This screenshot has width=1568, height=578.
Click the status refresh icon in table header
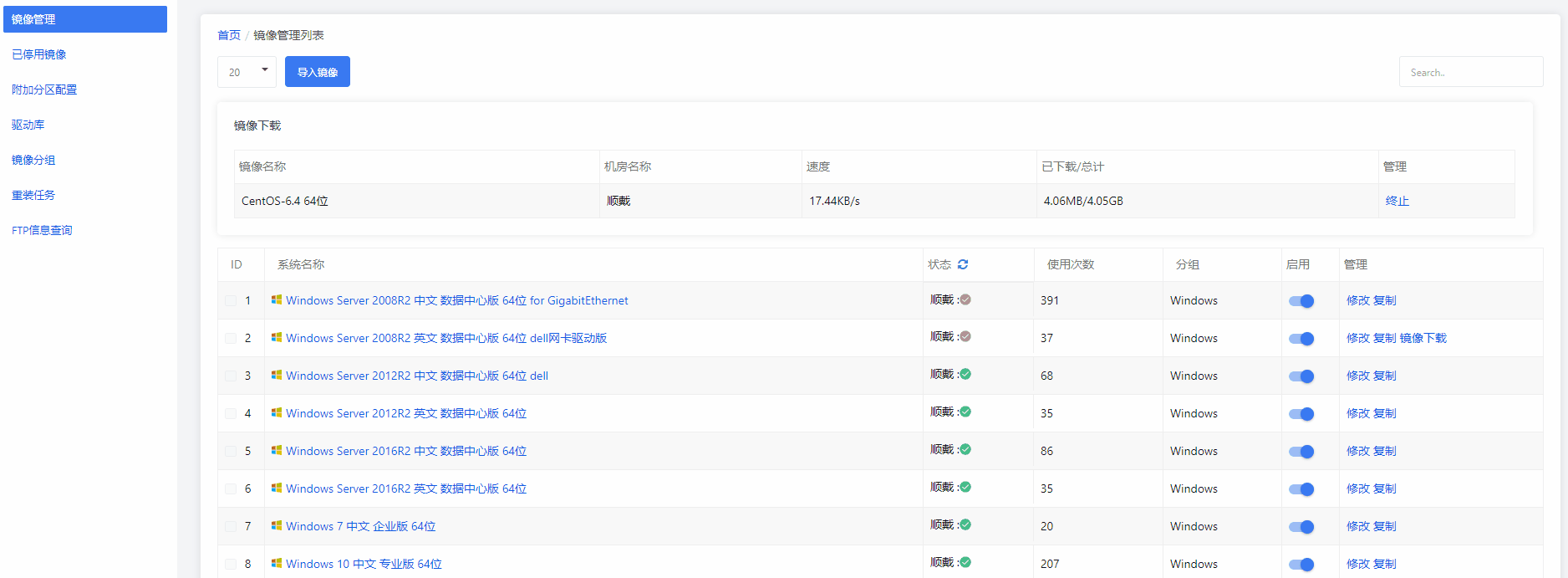tap(963, 264)
